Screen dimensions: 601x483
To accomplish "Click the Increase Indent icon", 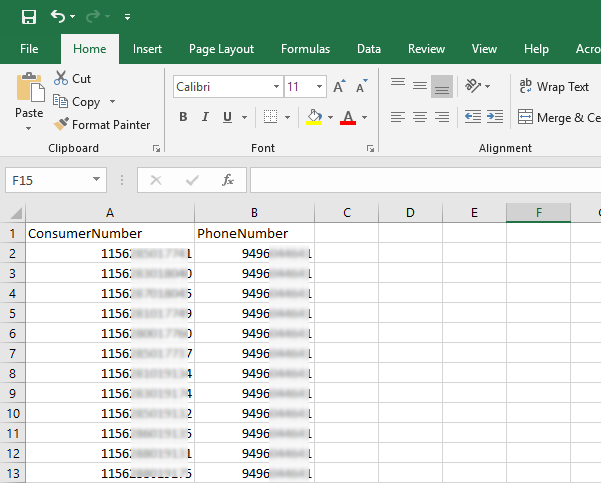I will point(494,117).
